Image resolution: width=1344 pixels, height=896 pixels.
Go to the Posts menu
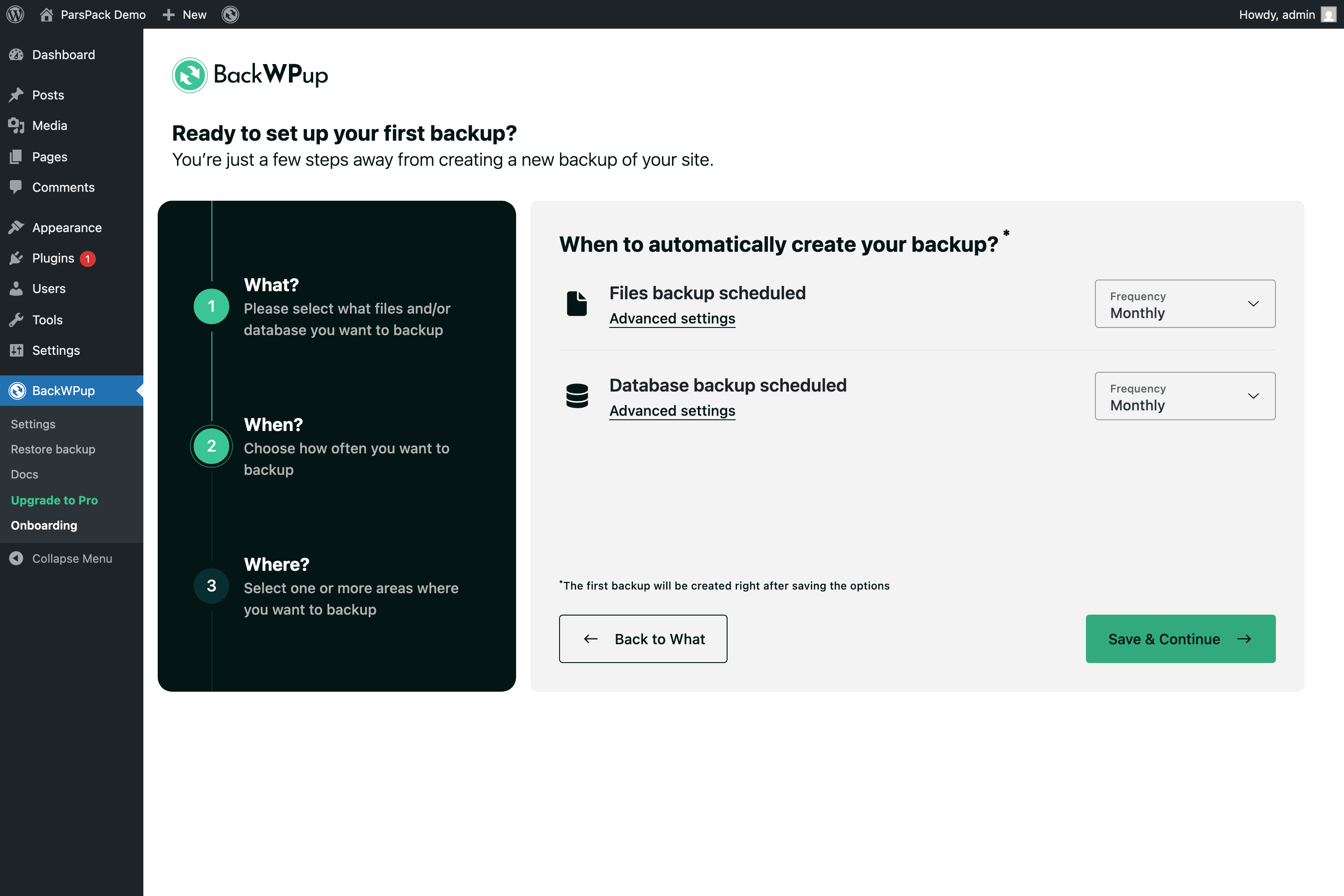48,95
